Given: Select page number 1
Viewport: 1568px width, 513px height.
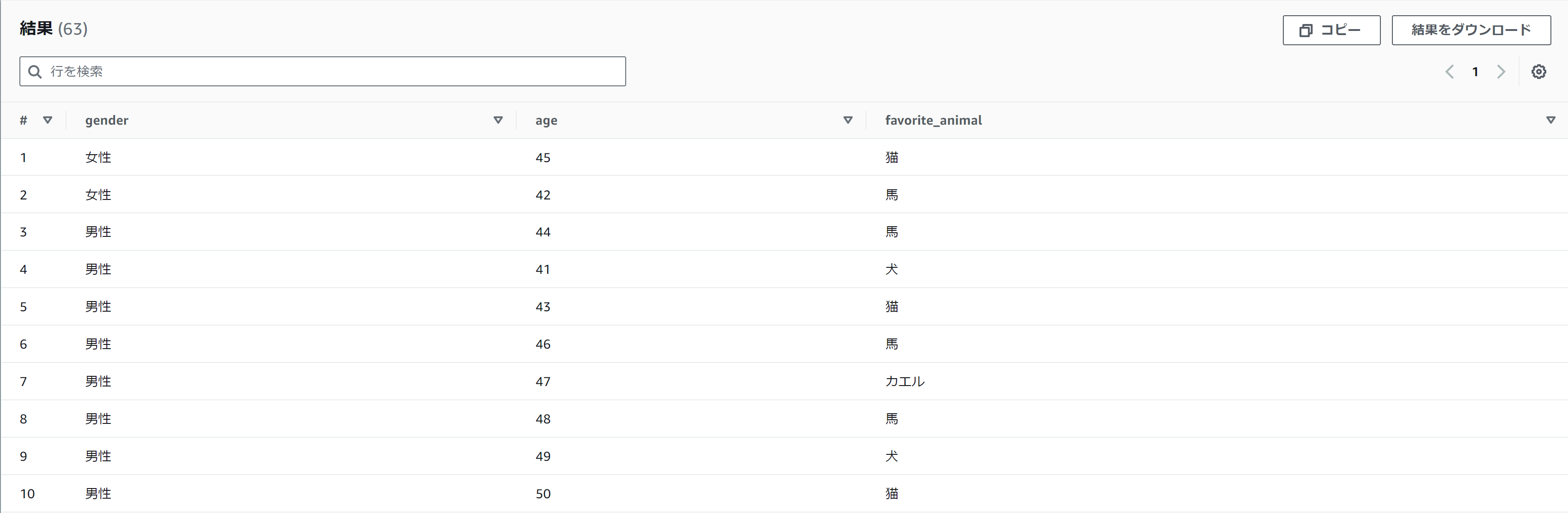Looking at the screenshot, I should click(x=1475, y=72).
